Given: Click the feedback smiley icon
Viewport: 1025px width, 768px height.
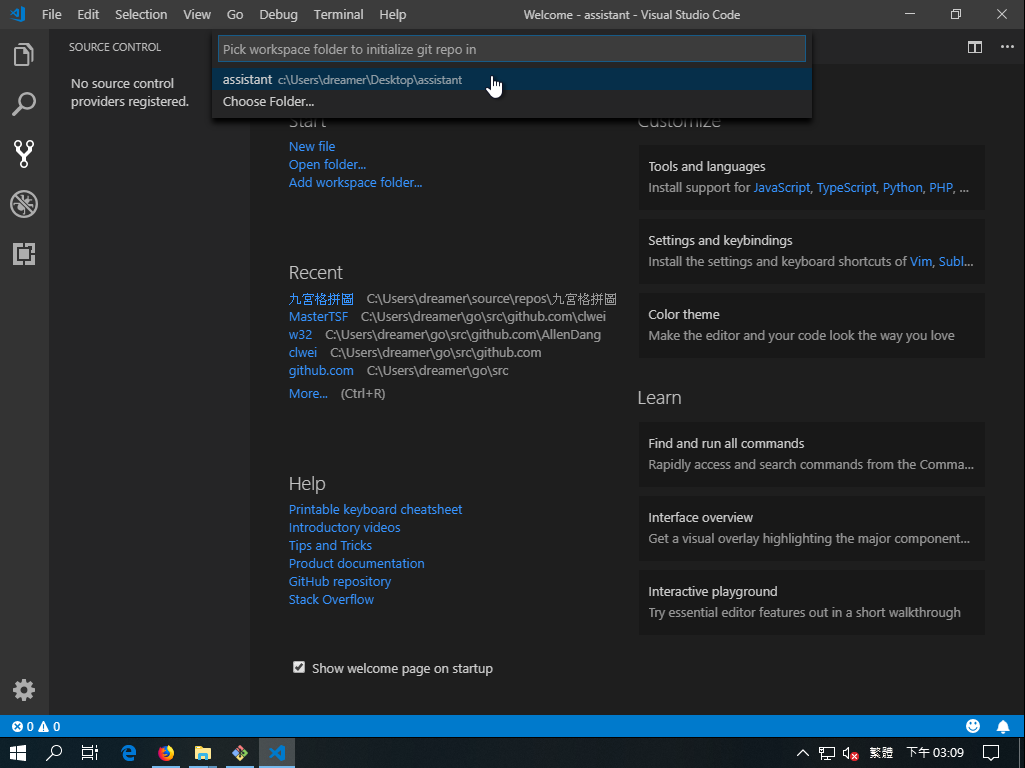Looking at the screenshot, I should 973,726.
